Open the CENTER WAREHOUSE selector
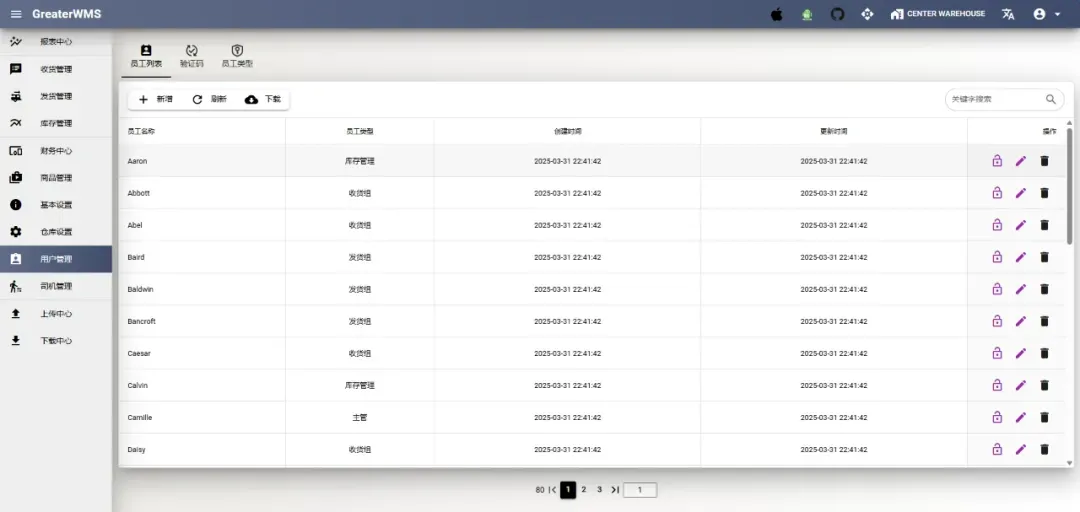The width and height of the screenshot is (1080, 512). 937,14
